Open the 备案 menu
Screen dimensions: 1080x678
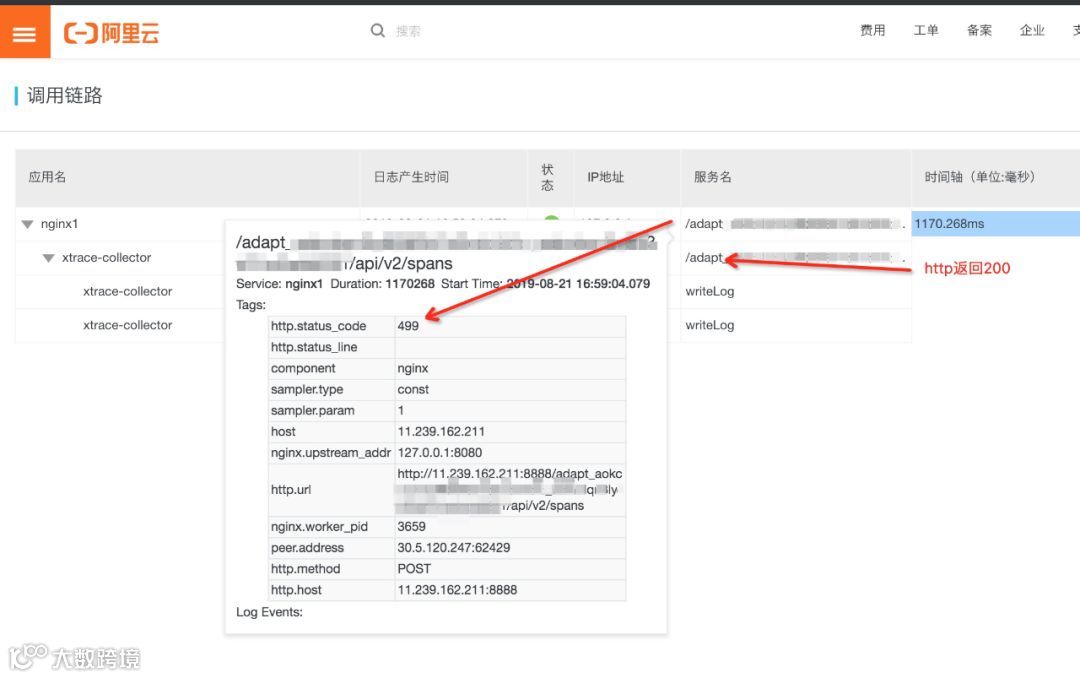[979, 30]
